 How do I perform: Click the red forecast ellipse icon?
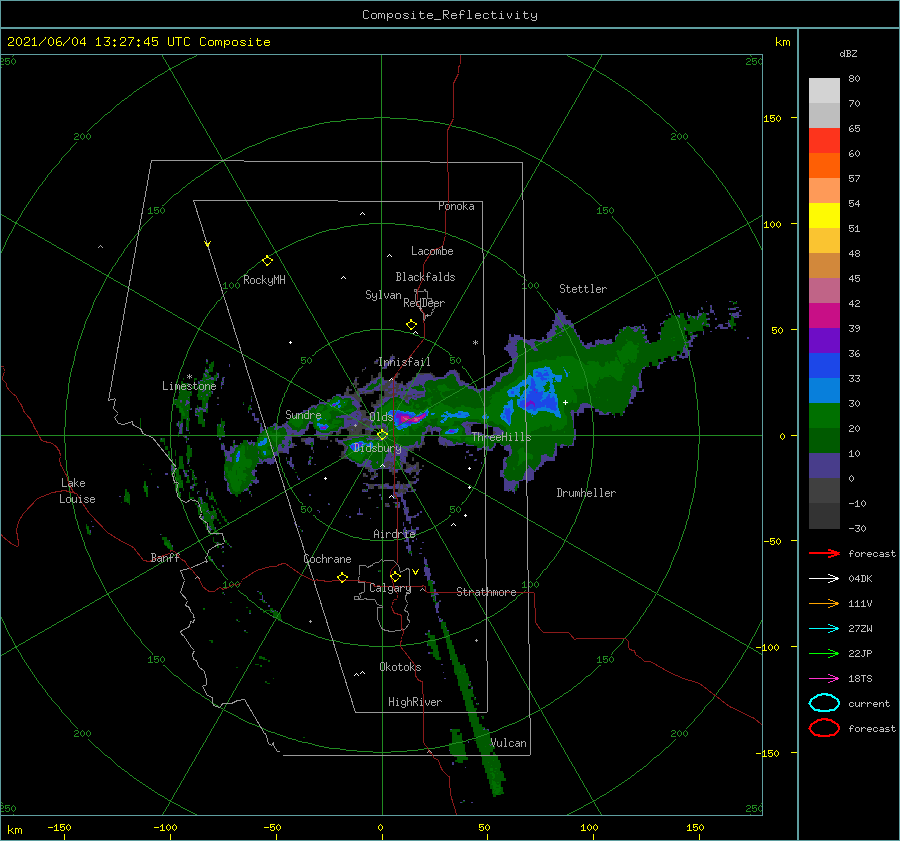[824, 728]
